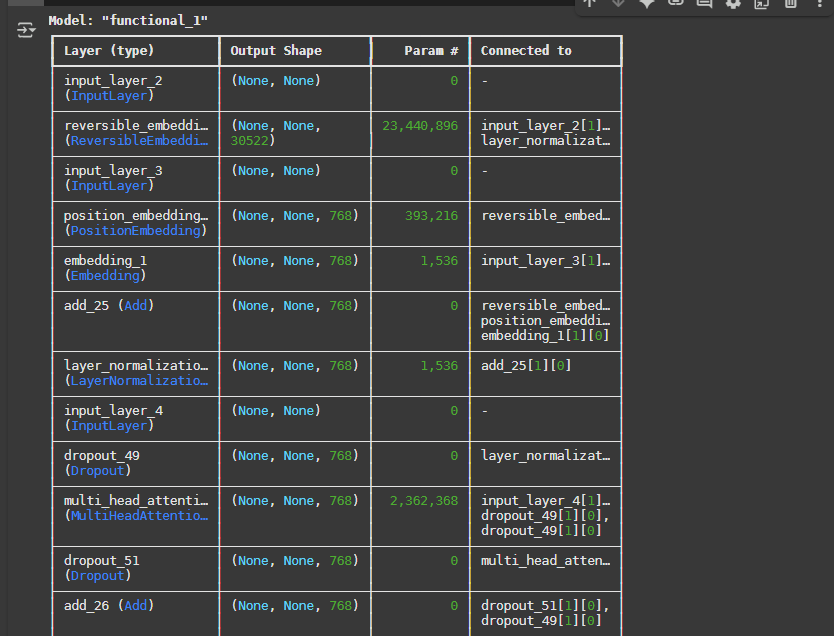Screen dimensions: 834x636
Task: Click input_layer_4[1]… in multi-head attention connections
Action: [x=546, y=501]
